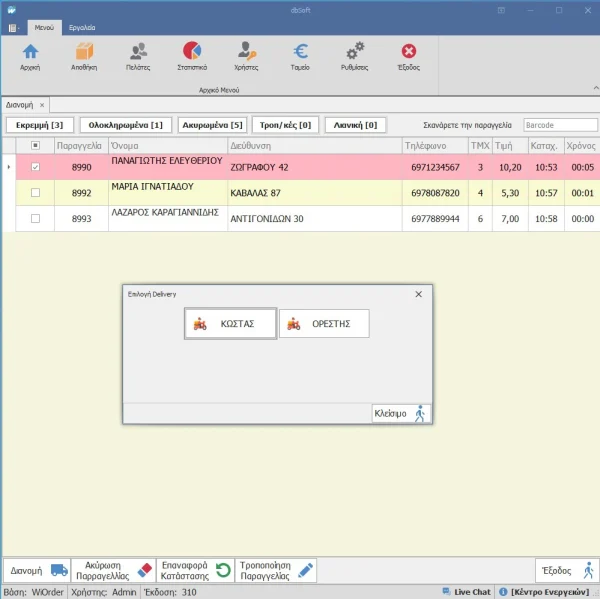Click the Barcode scan input field
The width and height of the screenshot is (600, 599).
click(x=558, y=125)
